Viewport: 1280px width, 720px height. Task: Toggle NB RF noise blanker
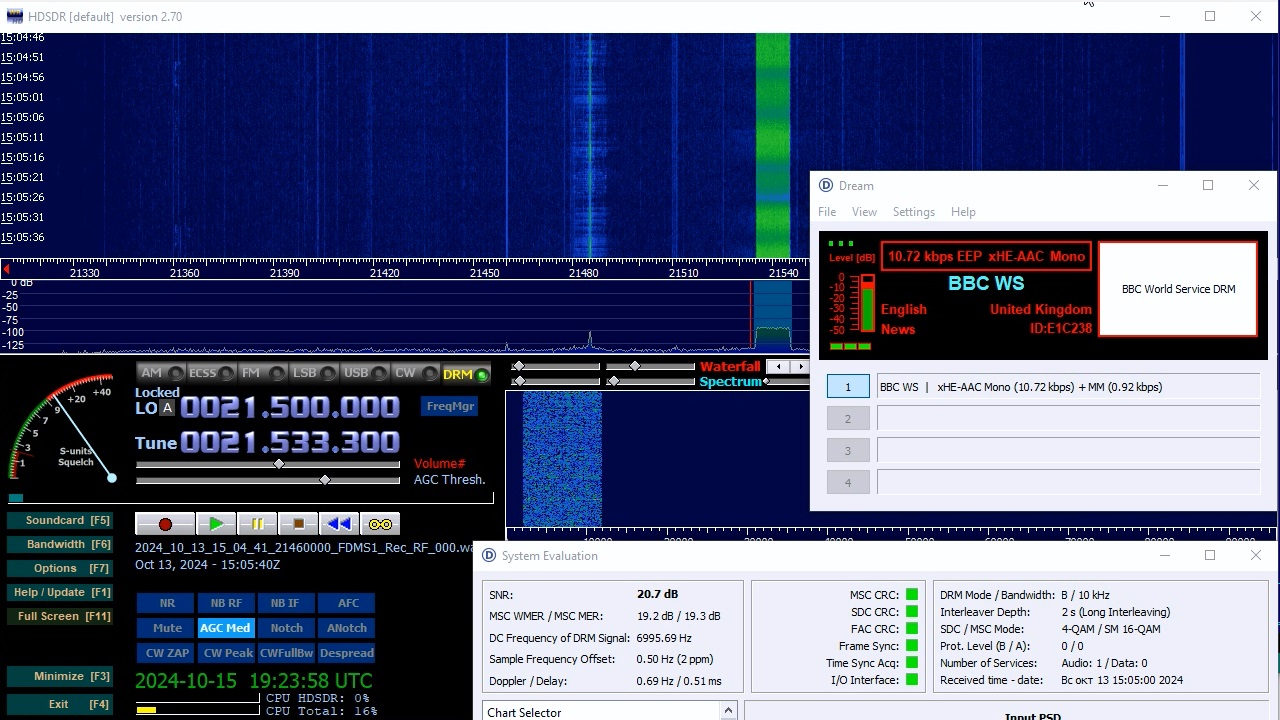[226, 603]
